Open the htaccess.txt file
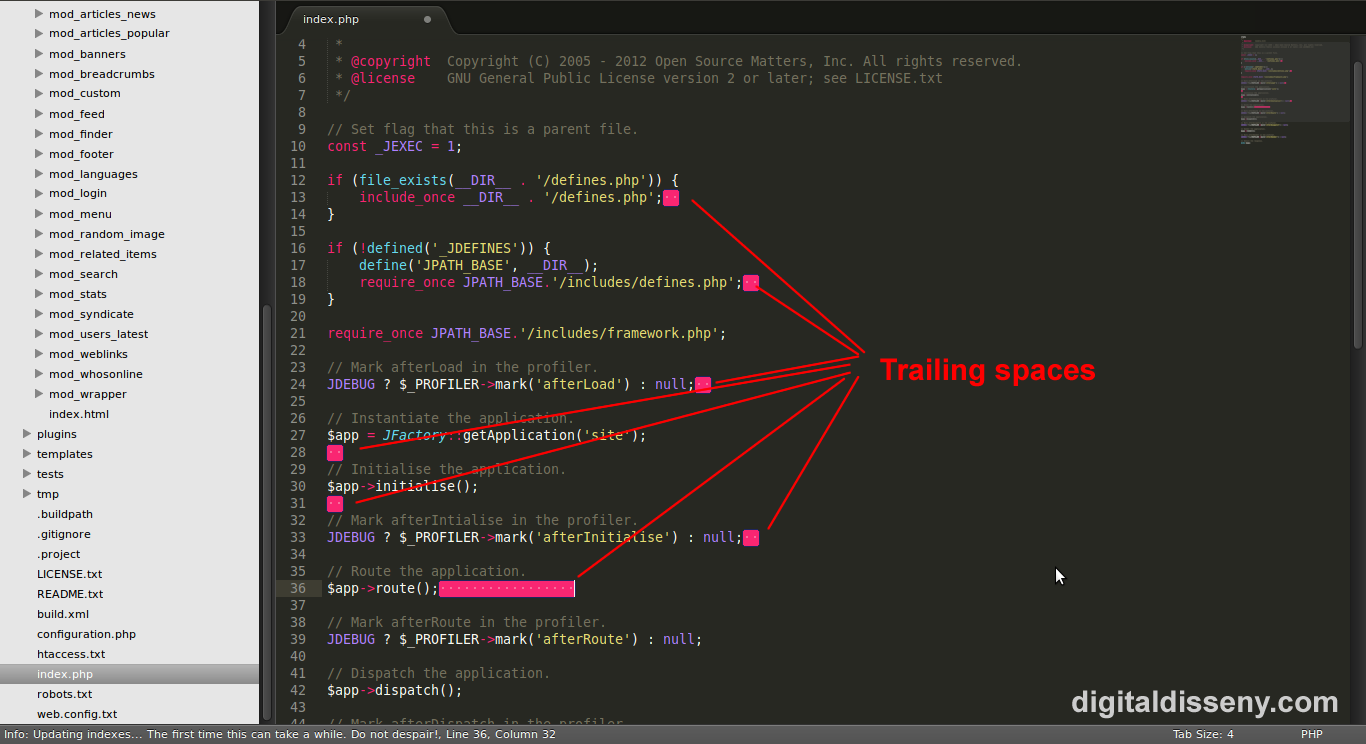1366x744 pixels. (71, 654)
